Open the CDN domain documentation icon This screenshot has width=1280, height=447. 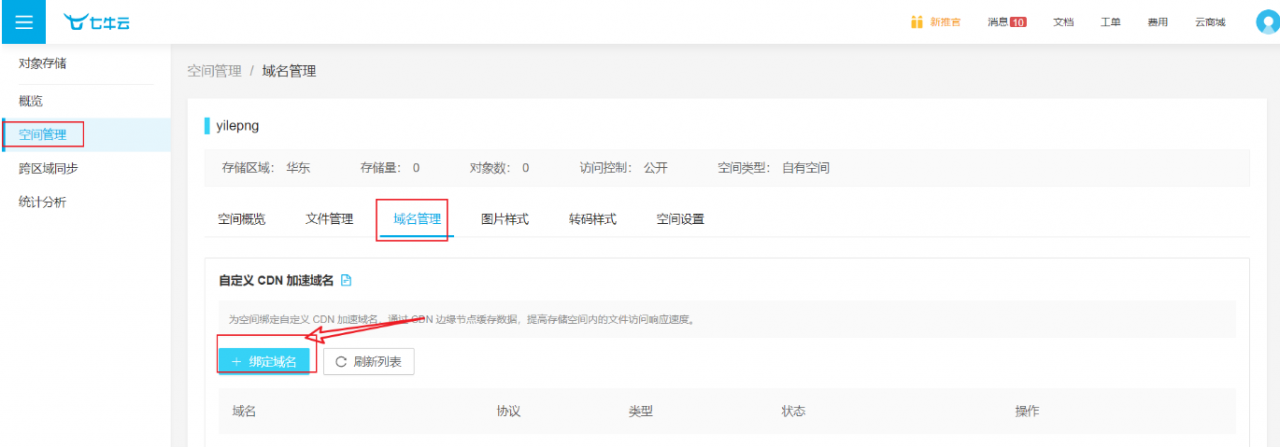(x=346, y=280)
